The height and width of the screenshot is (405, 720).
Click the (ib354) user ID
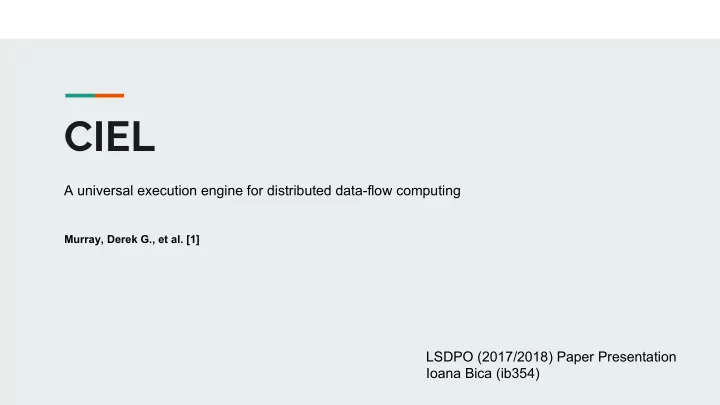coord(518,373)
